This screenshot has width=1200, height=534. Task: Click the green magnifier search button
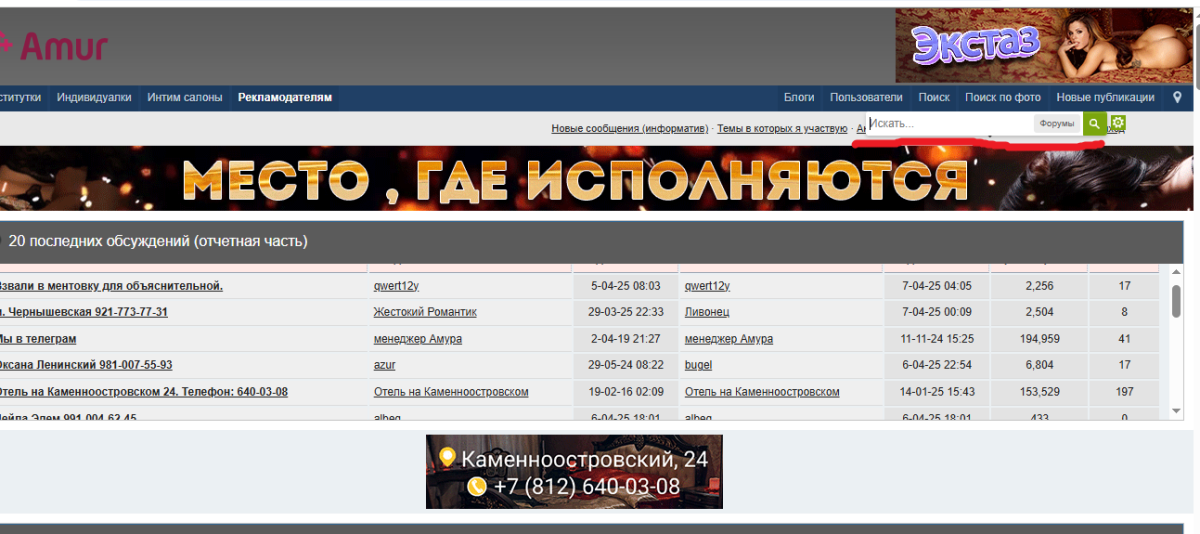(x=1095, y=124)
